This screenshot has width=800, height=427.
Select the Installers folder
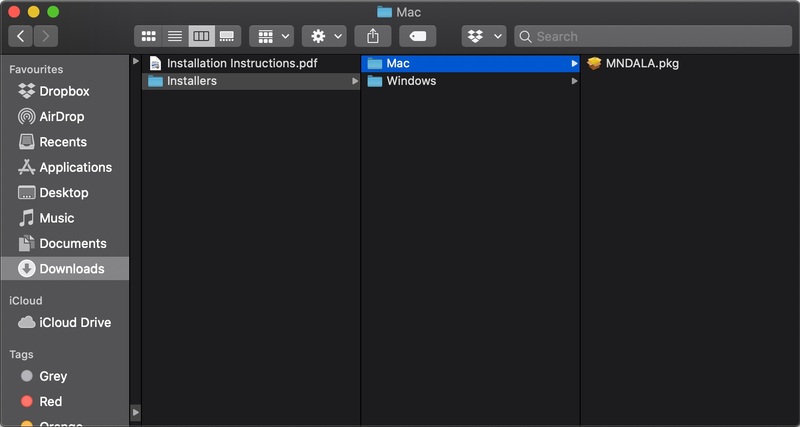[251, 81]
